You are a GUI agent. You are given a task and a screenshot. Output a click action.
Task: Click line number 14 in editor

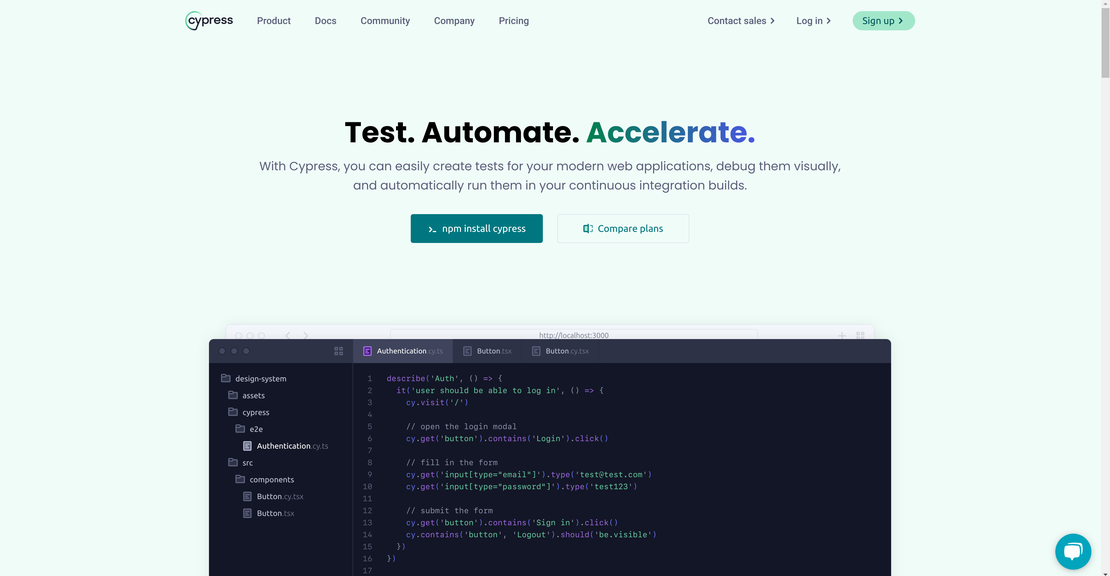coord(367,535)
